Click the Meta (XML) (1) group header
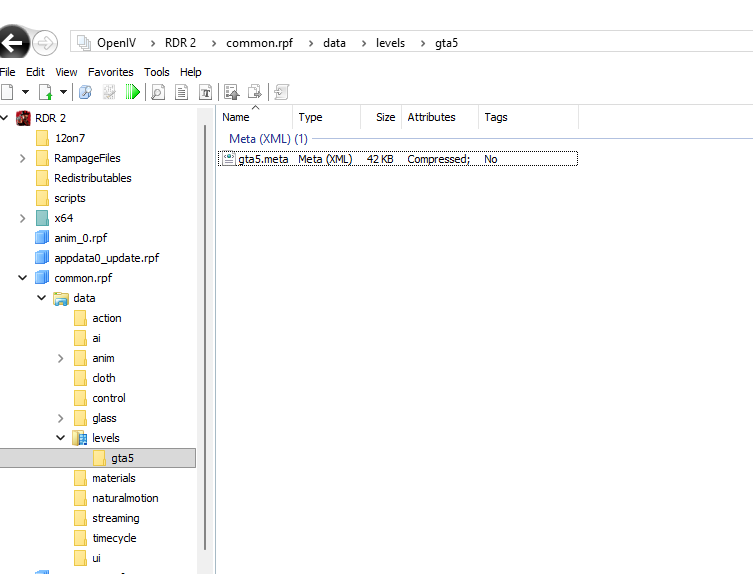This screenshot has width=753, height=574. (268, 139)
